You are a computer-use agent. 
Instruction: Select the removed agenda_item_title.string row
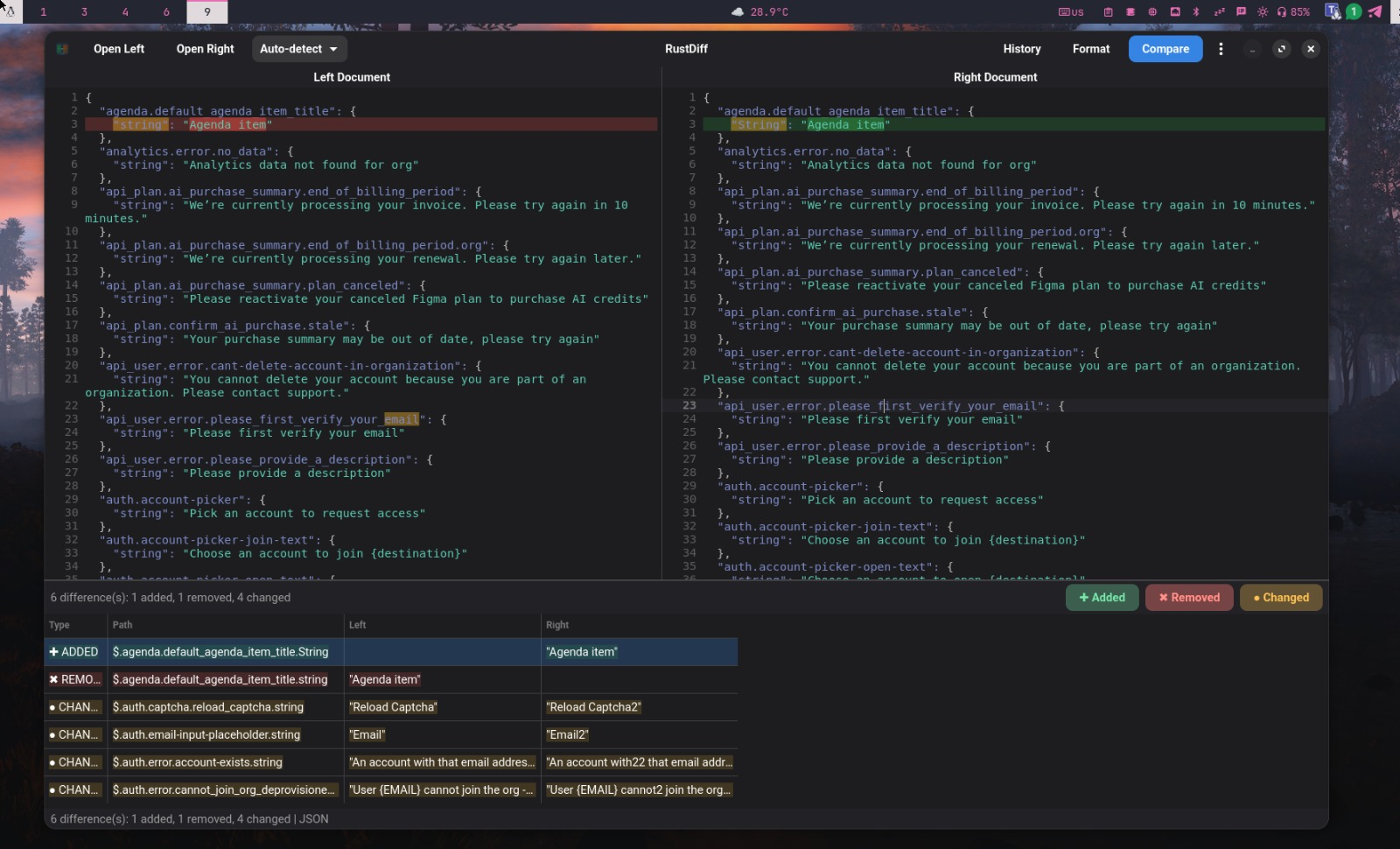click(391, 679)
